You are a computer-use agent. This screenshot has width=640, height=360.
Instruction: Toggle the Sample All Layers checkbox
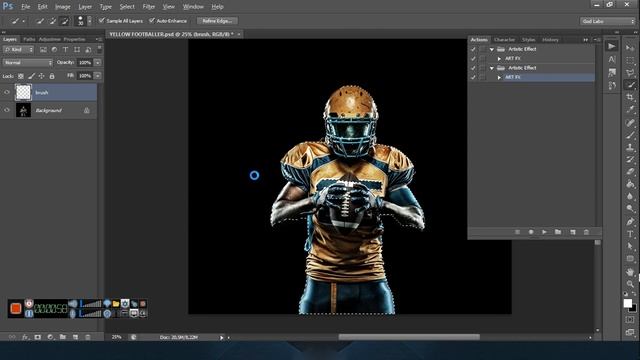point(102,20)
